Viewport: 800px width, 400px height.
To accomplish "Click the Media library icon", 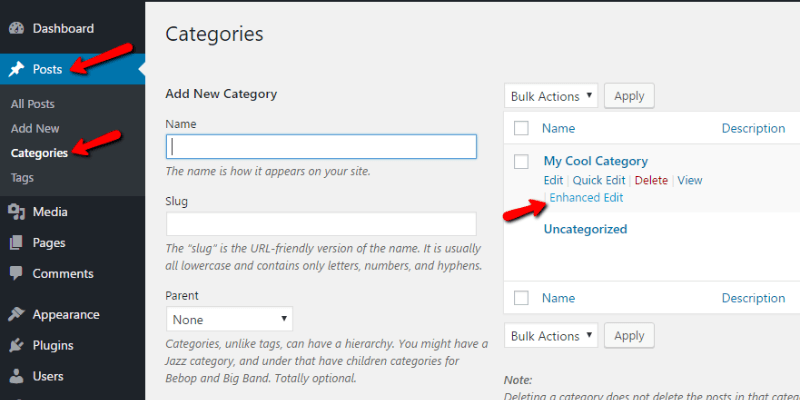I will (16, 211).
